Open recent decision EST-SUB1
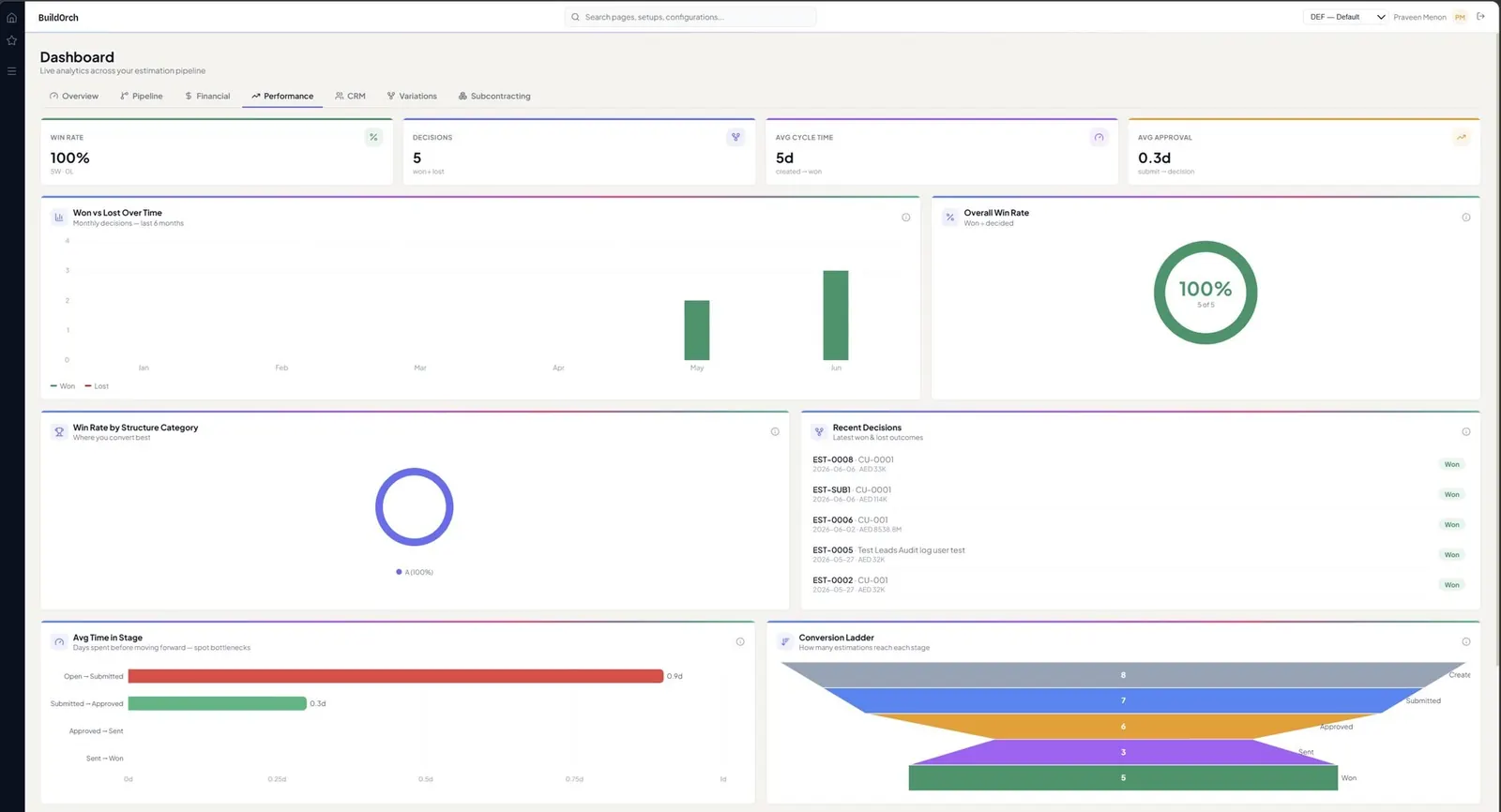This screenshot has width=1501, height=812. coord(1138,494)
